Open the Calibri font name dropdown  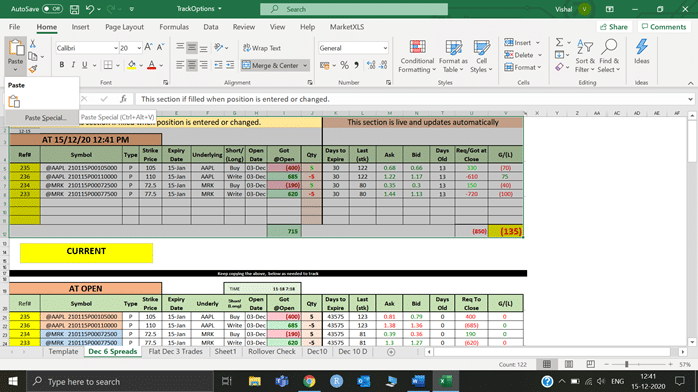tap(115, 48)
